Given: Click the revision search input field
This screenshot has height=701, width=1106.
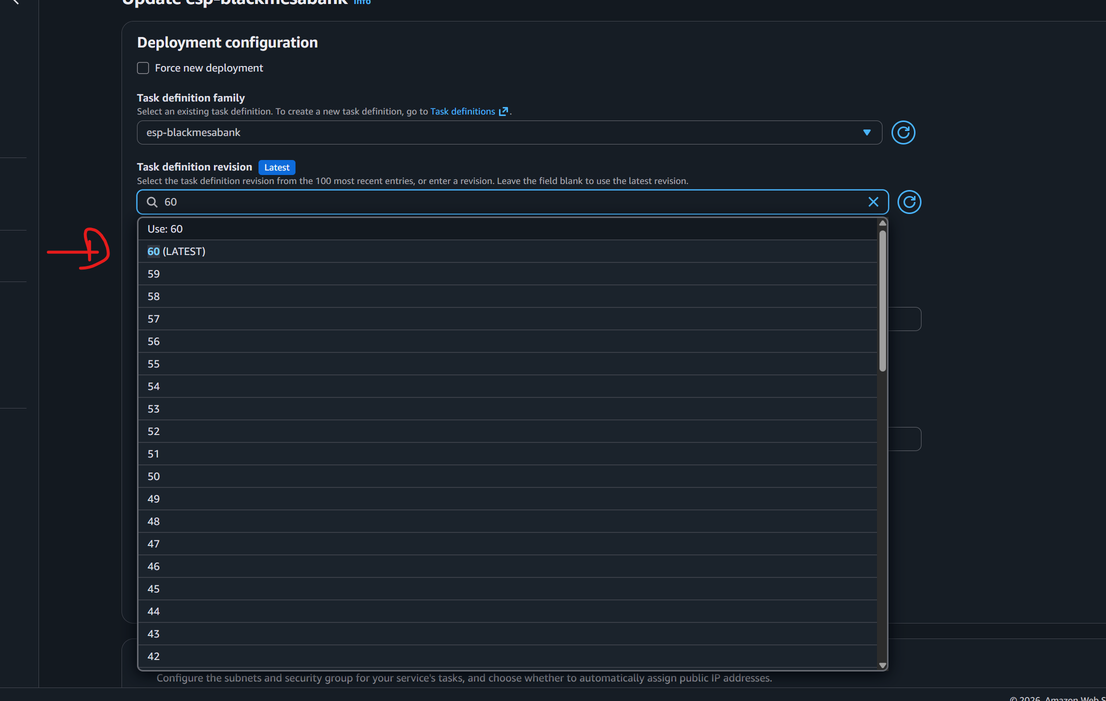Looking at the screenshot, I should pyautogui.click(x=500, y=202).
